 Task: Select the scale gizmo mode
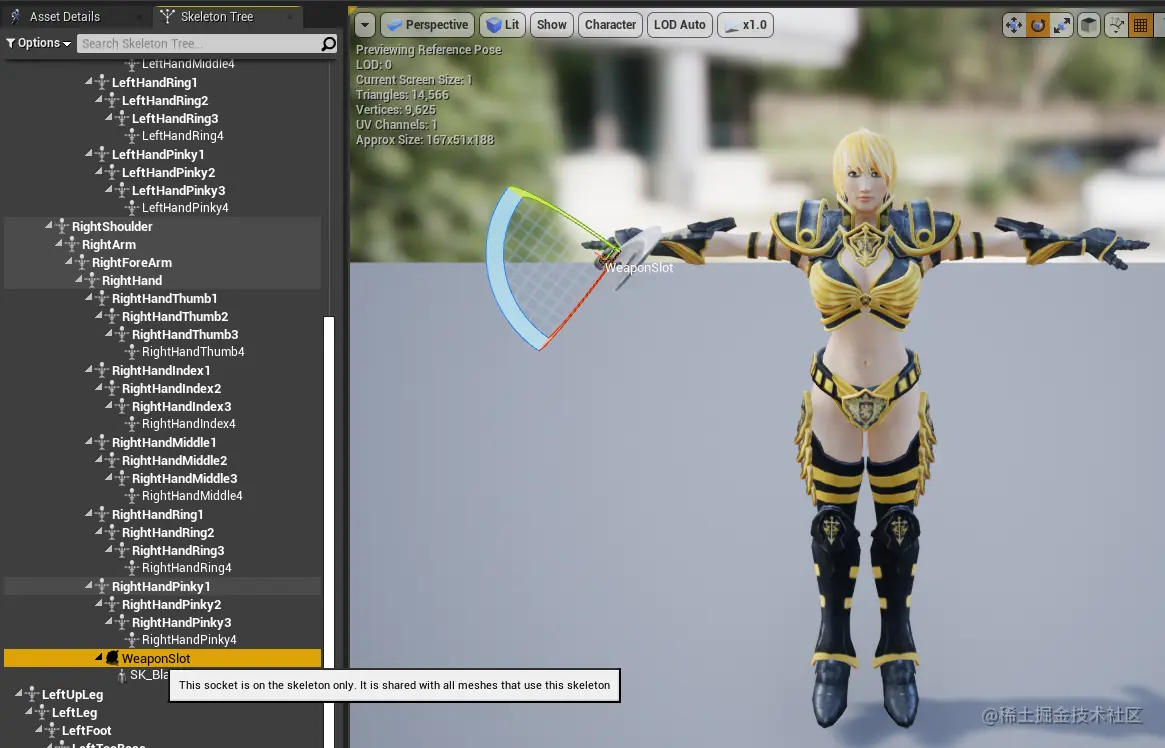1062,25
